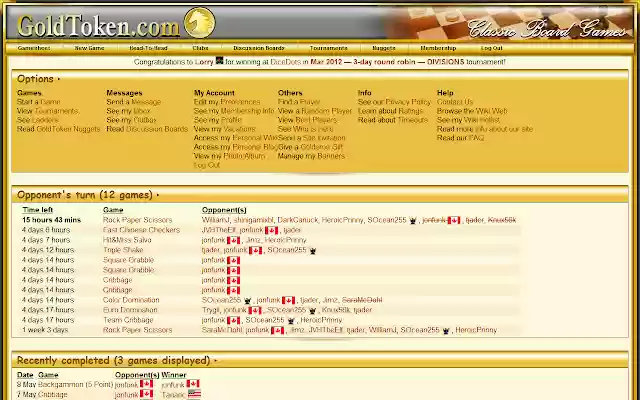Click crown icon in Team Cribbage row
The image size is (640, 400).
291,320
